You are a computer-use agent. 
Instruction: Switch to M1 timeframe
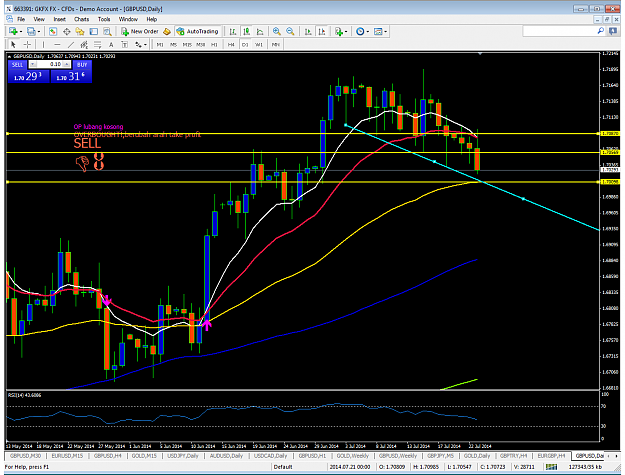[x=160, y=45]
